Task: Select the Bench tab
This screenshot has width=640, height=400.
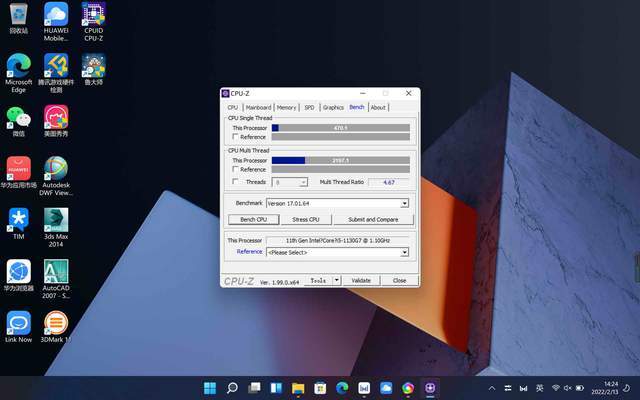Action: (356, 107)
